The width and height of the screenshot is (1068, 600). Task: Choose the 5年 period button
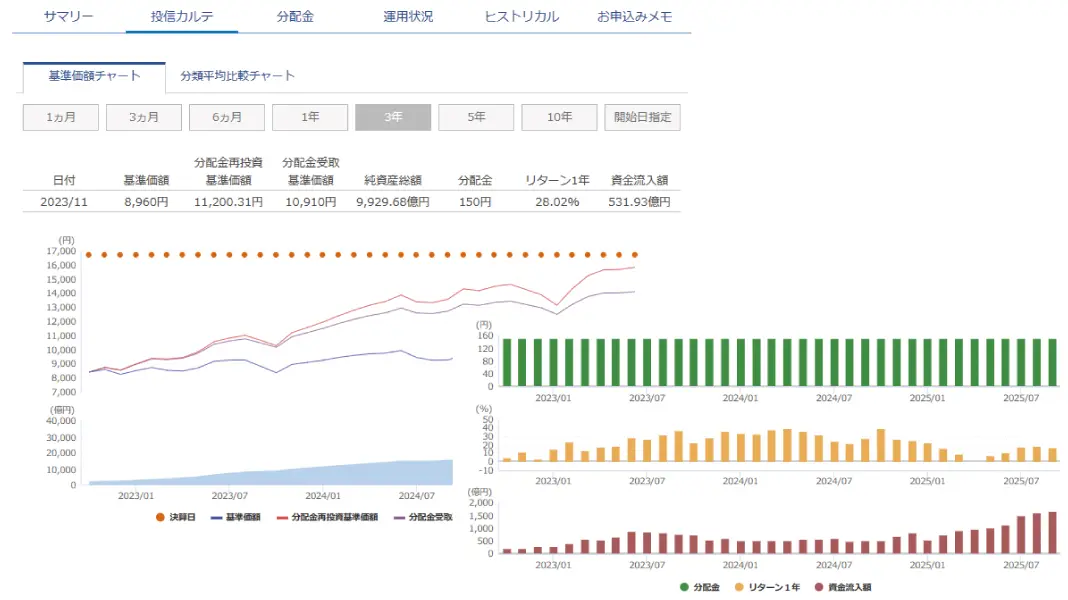(x=476, y=117)
